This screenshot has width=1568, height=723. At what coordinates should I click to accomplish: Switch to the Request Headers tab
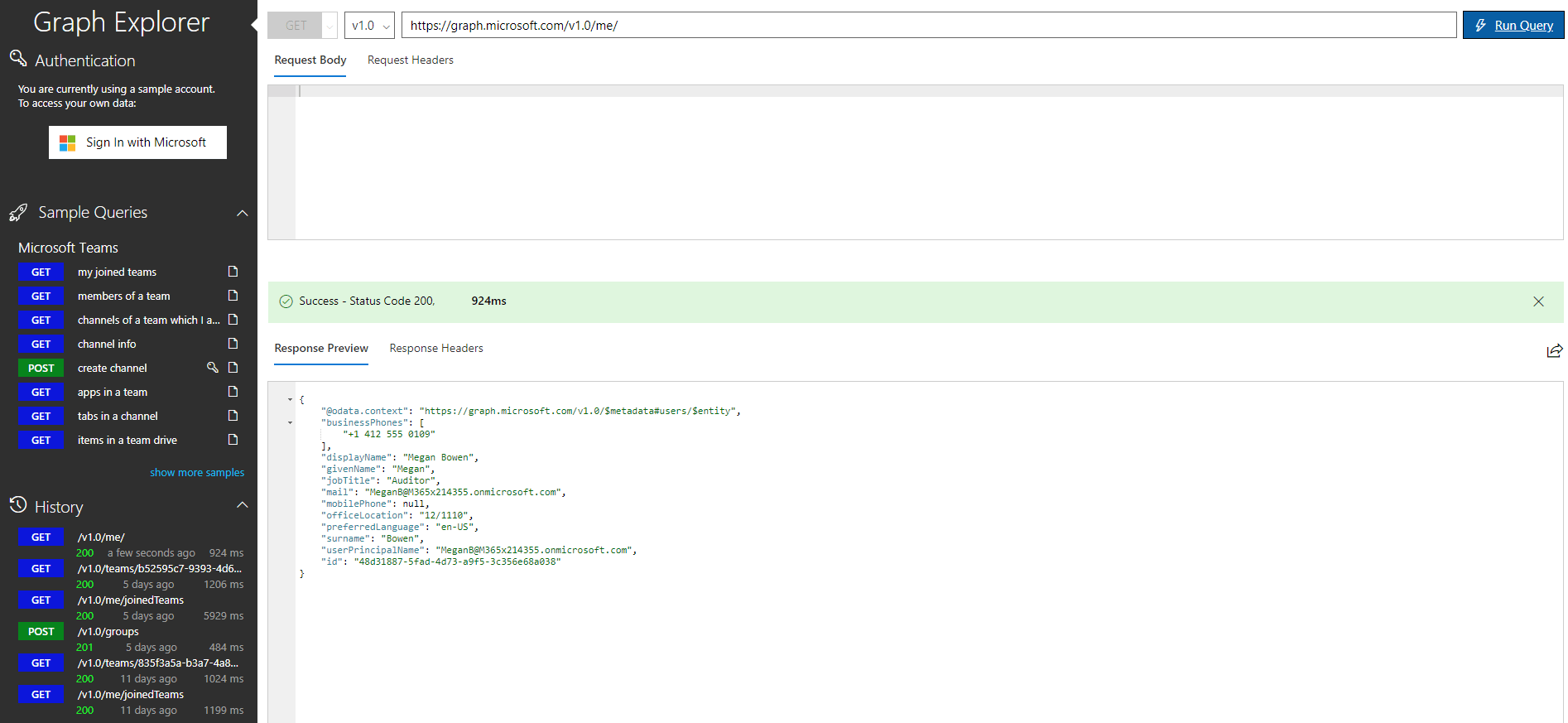pyautogui.click(x=410, y=60)
